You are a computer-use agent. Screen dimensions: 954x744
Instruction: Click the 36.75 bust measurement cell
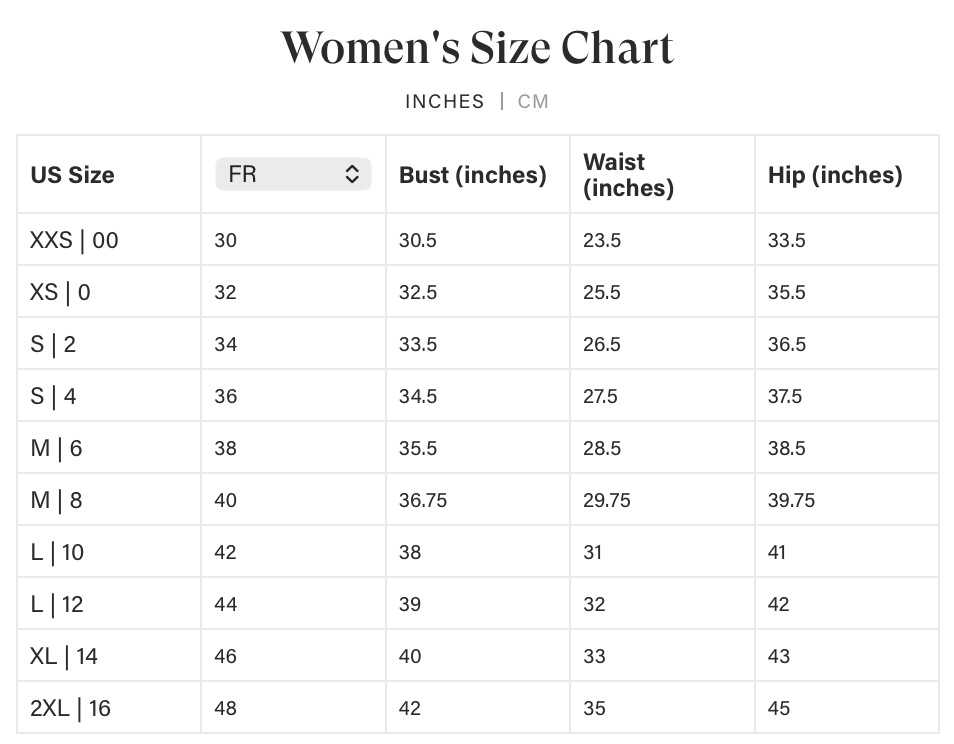(x=423, y=500)
